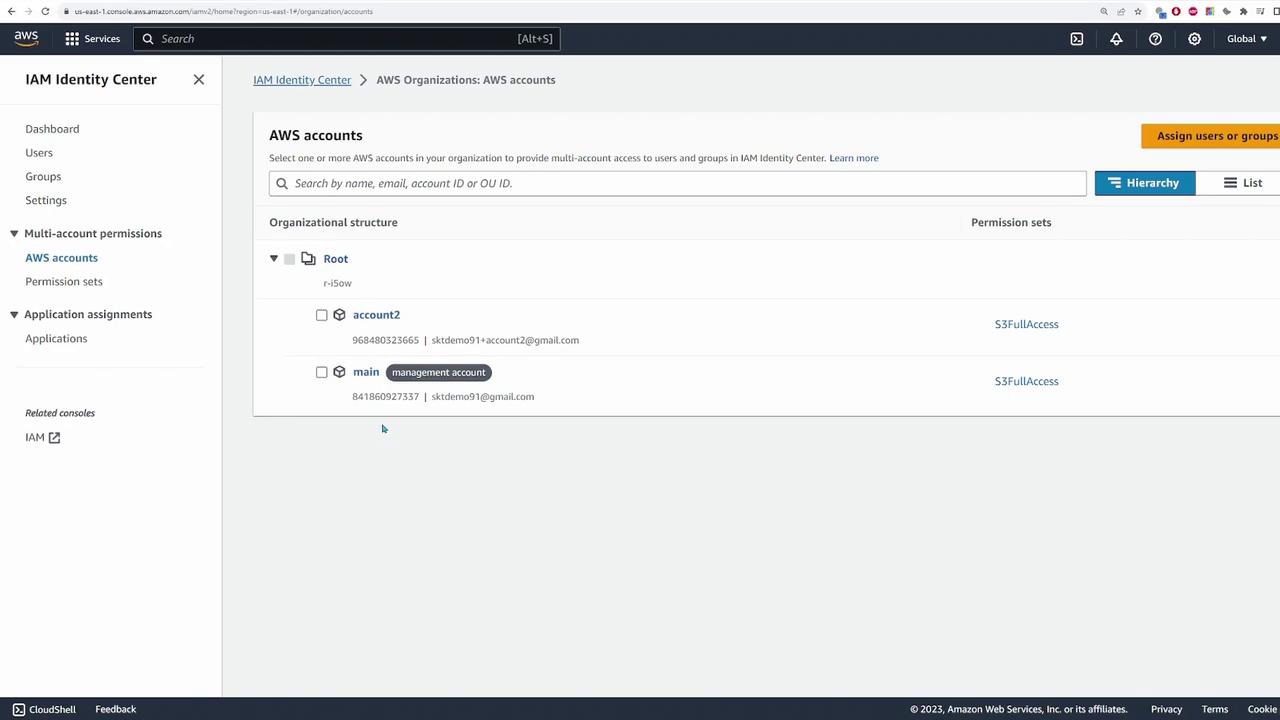The width and height of the screenshot is (1280, 720).
Task: Click the IAM Identity Center sidebar title
Action: 91,79
